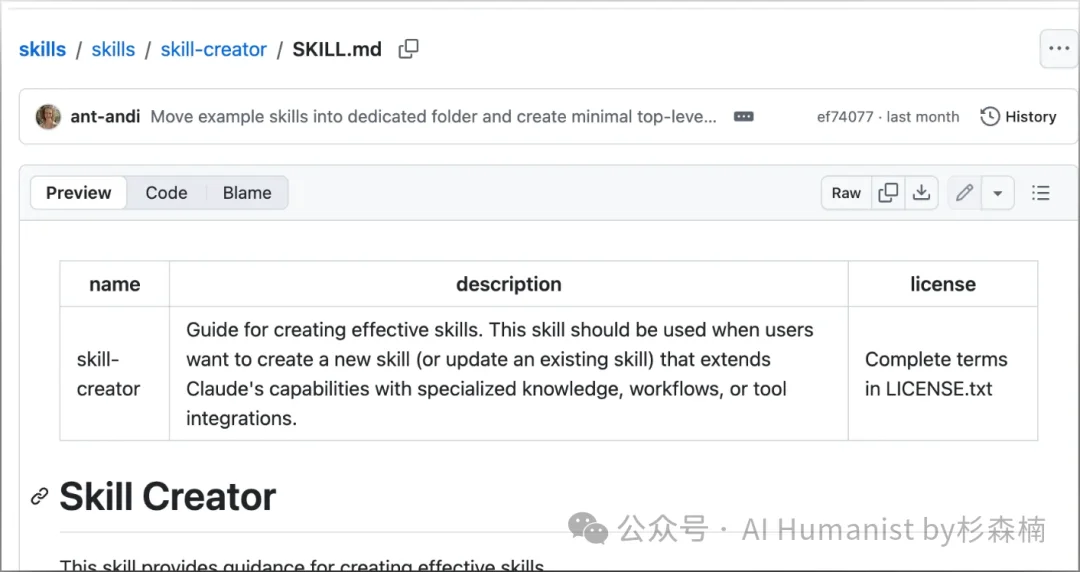Viewport: 1080px width, 572px height.
Task: Expand the commit message ellipsis button
Action: tap(744, 116)
